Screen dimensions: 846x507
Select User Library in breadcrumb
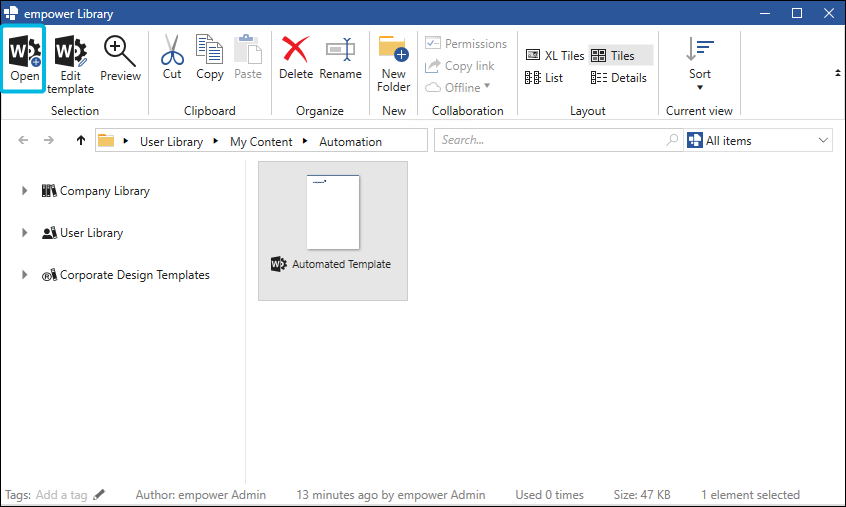coord(172,141)
